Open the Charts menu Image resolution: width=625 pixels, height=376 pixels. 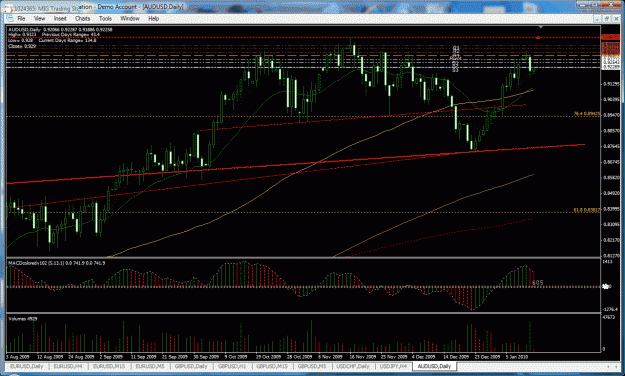pos(82,18)
